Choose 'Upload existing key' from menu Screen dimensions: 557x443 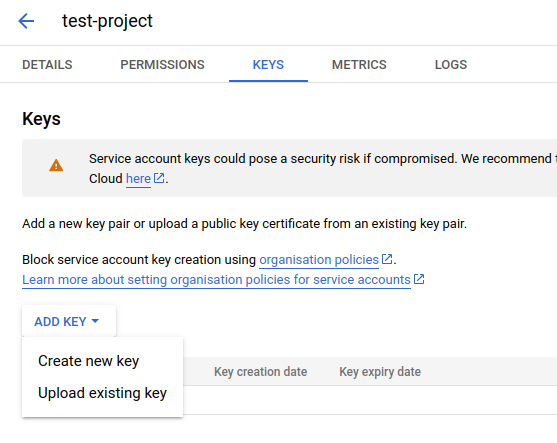coord(102,393)
